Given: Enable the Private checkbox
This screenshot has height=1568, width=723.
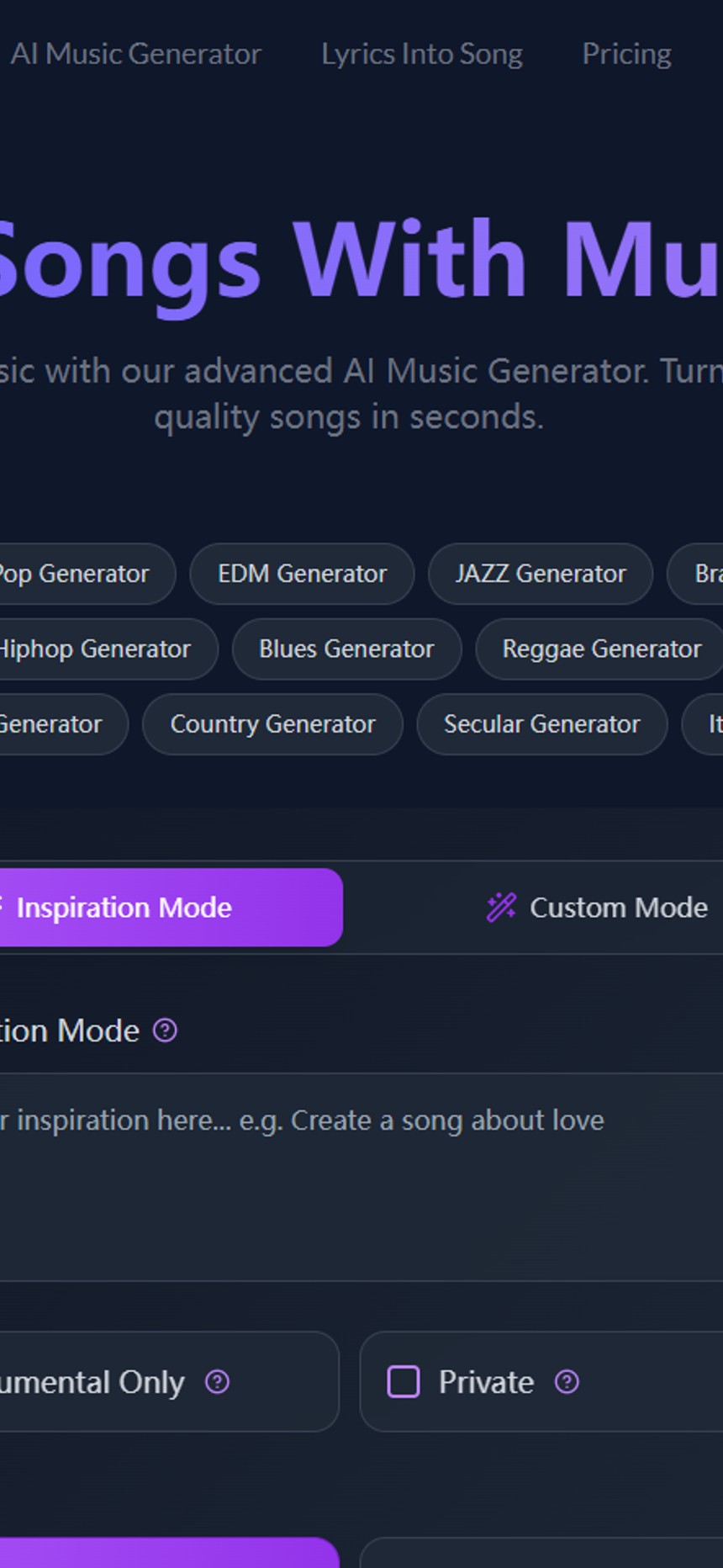Looking at the screenshot, I should pos(404,1382).
